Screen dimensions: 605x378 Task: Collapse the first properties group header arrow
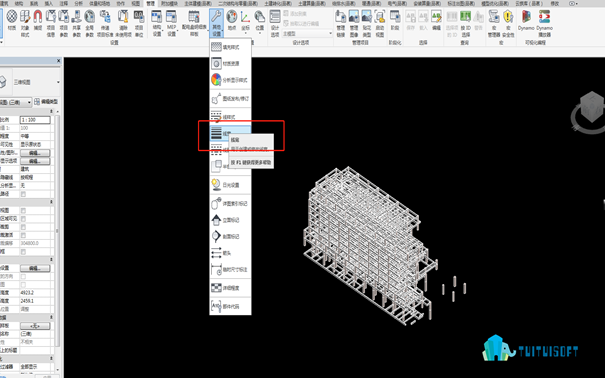click(51, 111)
